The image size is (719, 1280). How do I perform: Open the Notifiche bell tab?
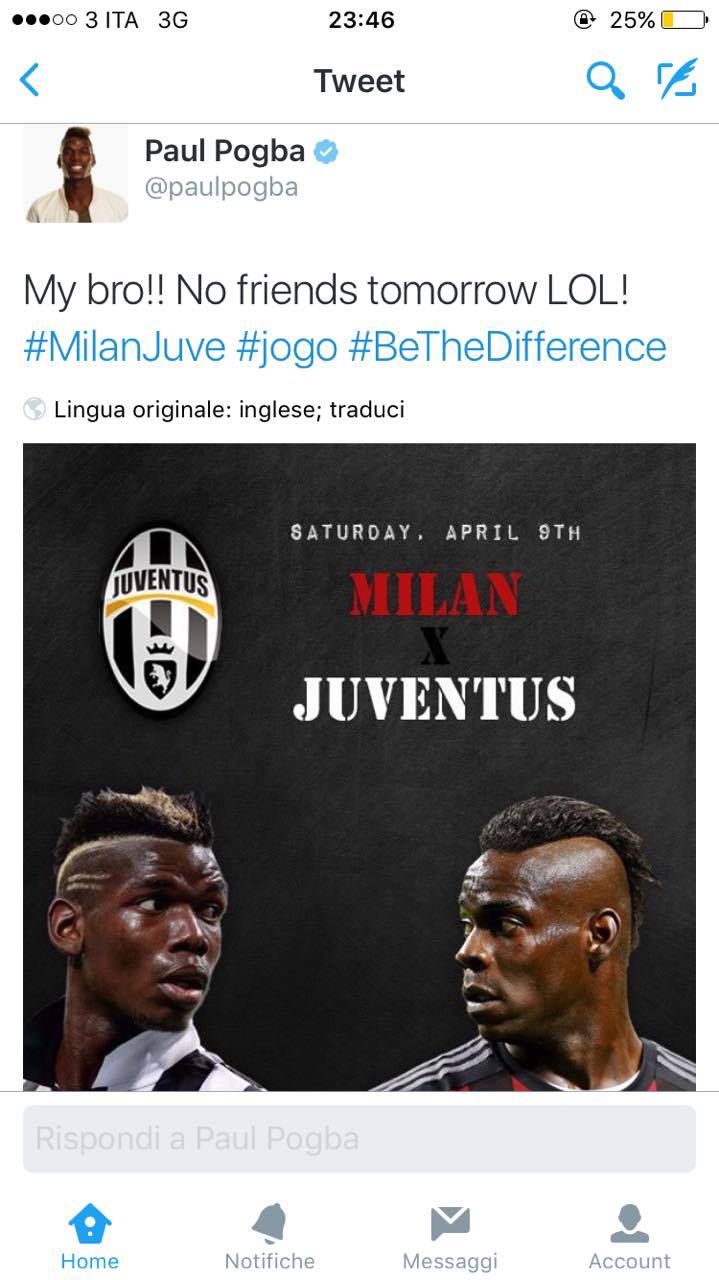click(270, 1237)
